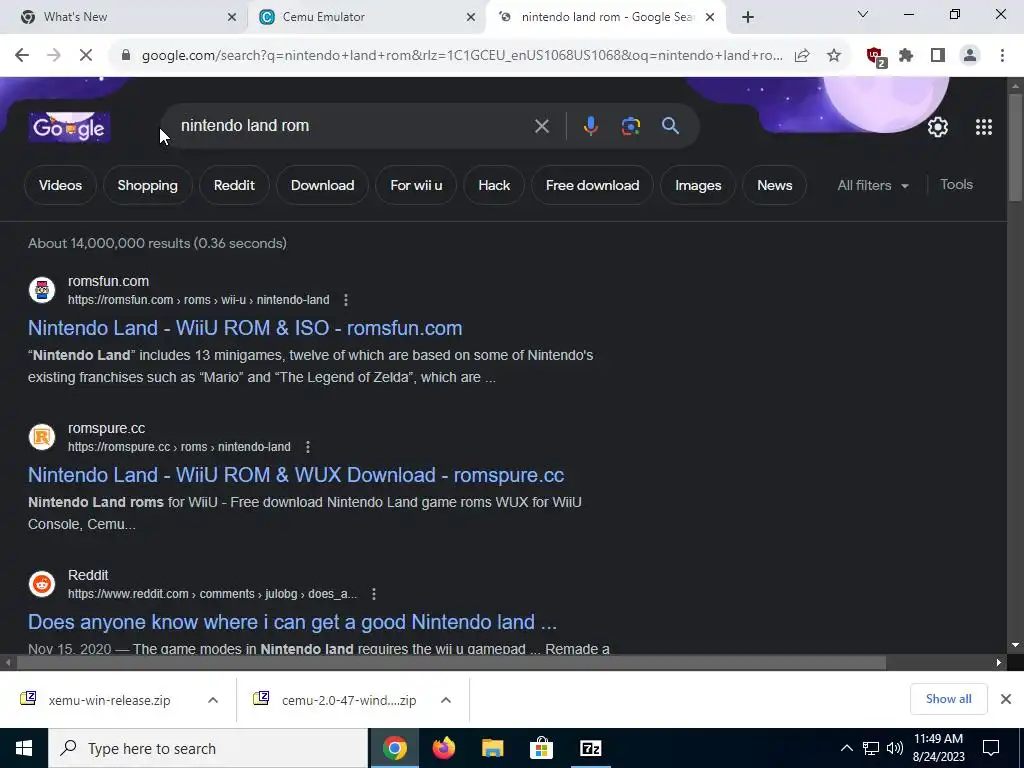Open Firefox from the taskbar

pos(443,748)
